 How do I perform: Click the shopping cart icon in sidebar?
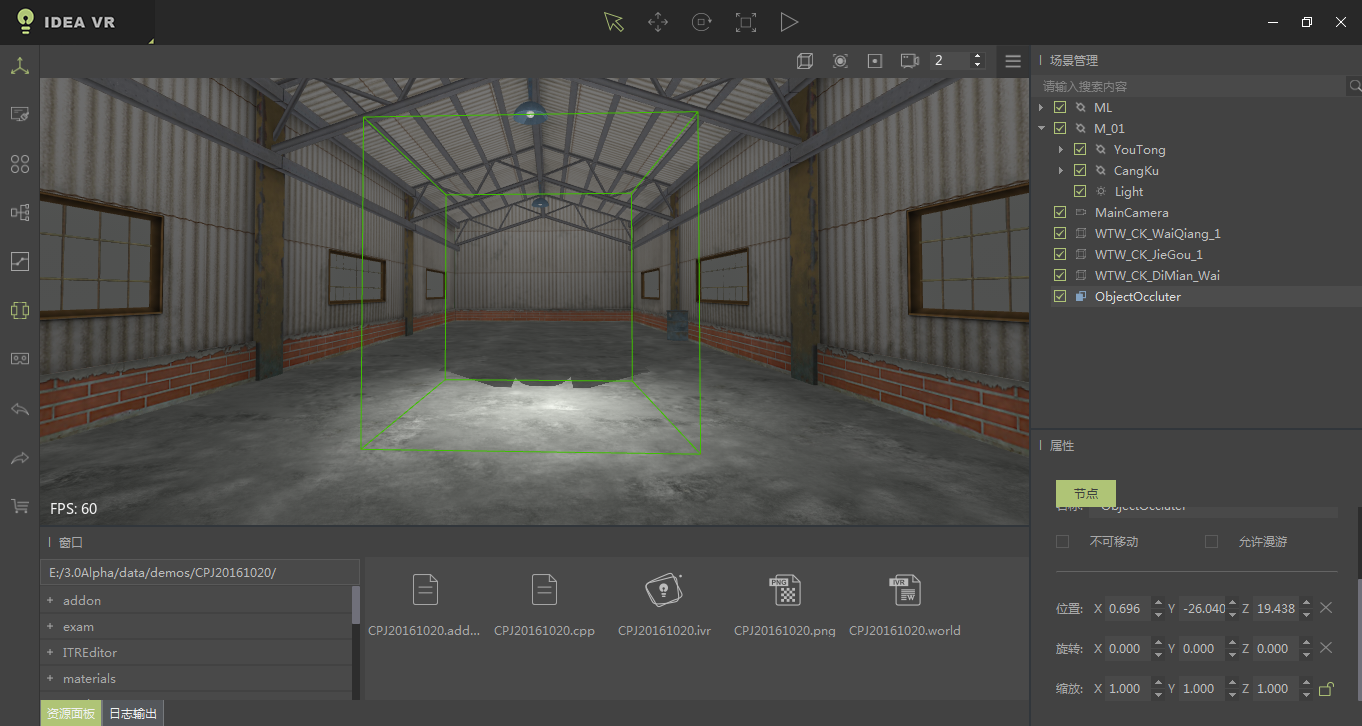20,506
